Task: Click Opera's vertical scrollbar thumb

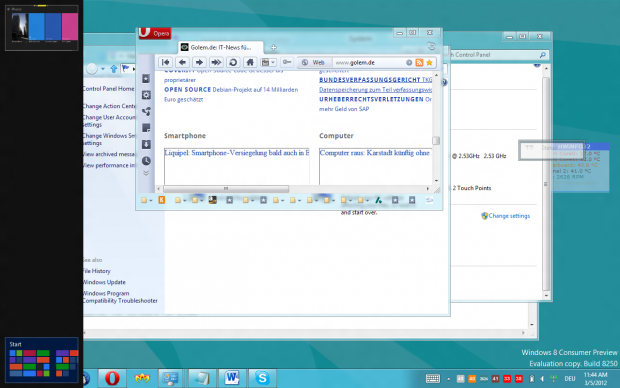Action: [436, 140]
